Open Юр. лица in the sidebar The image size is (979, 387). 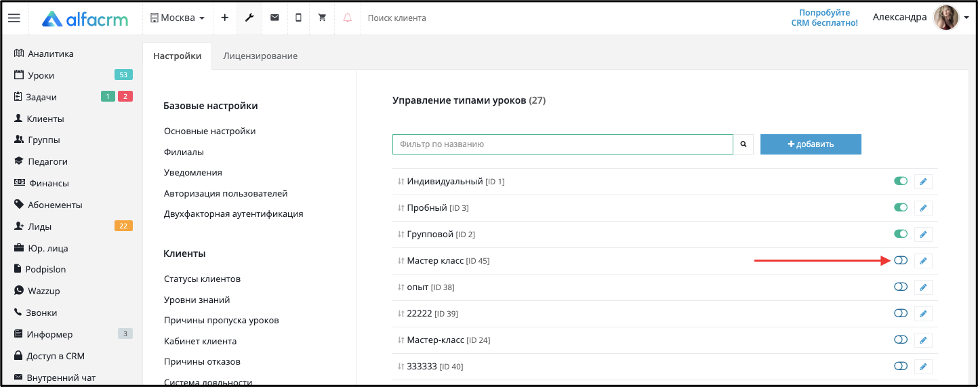coord(41,248)
